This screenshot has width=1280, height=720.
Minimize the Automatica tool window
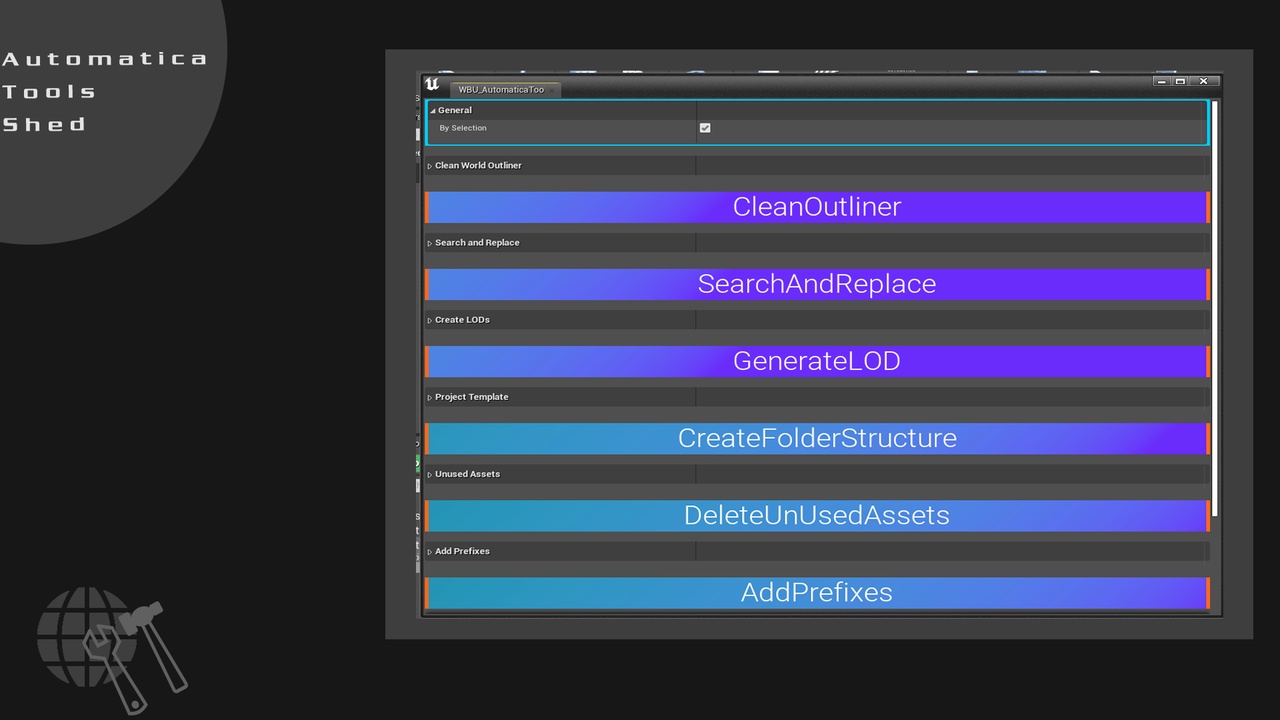point(1162,81)
